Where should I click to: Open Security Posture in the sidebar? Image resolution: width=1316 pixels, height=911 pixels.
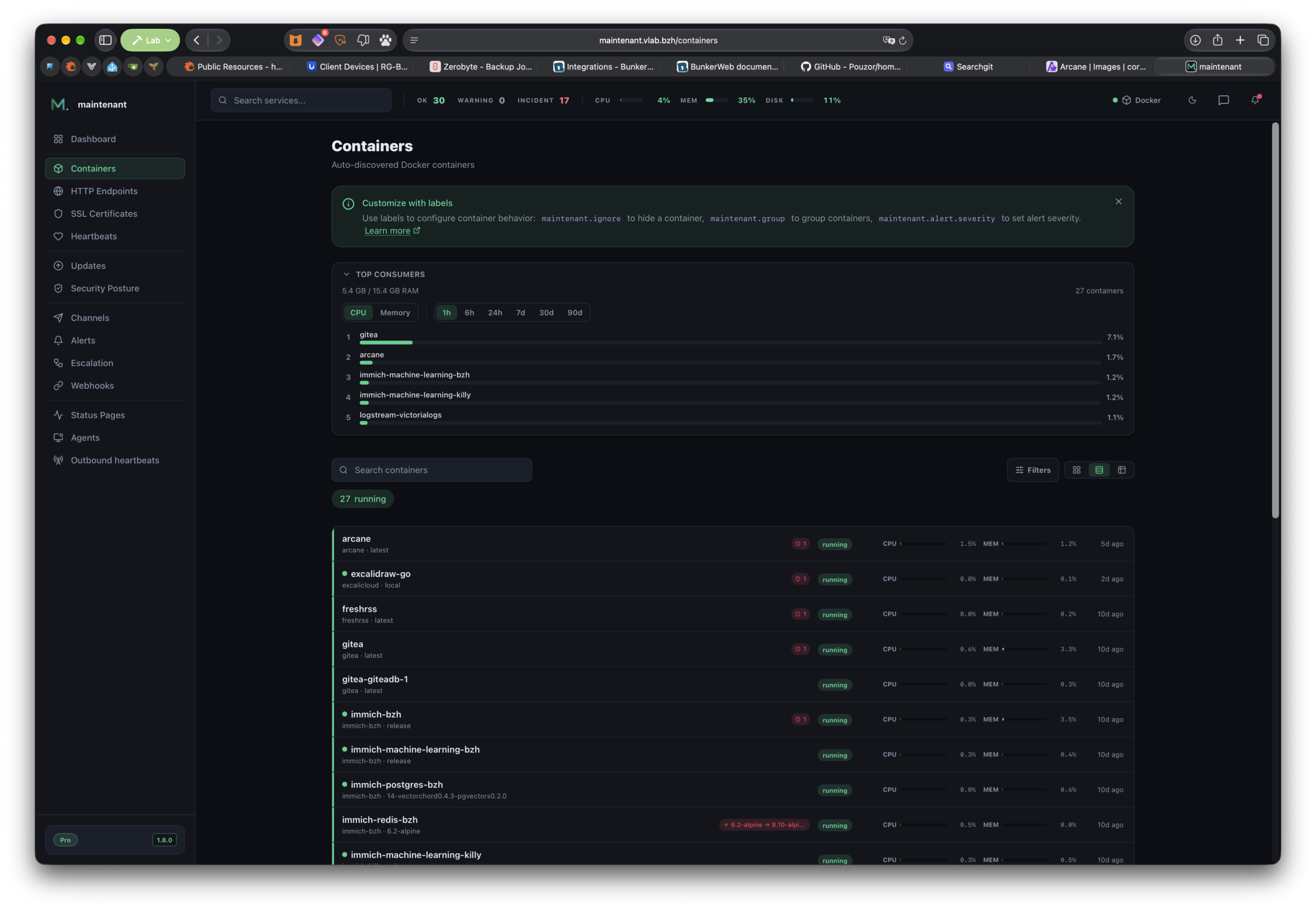115,288
